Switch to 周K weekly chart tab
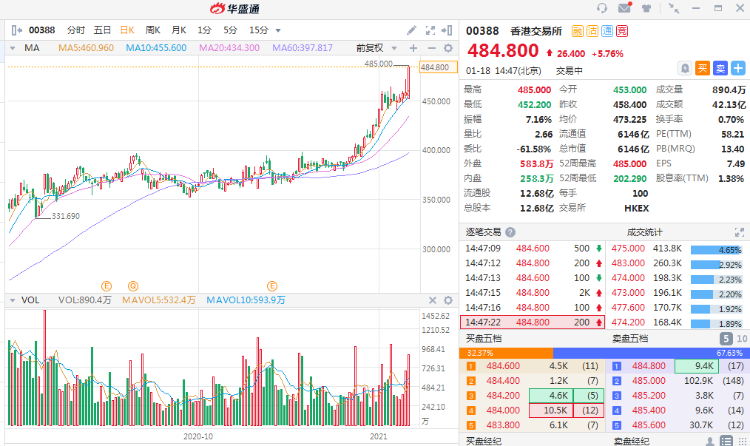 (x=153, y=30)
